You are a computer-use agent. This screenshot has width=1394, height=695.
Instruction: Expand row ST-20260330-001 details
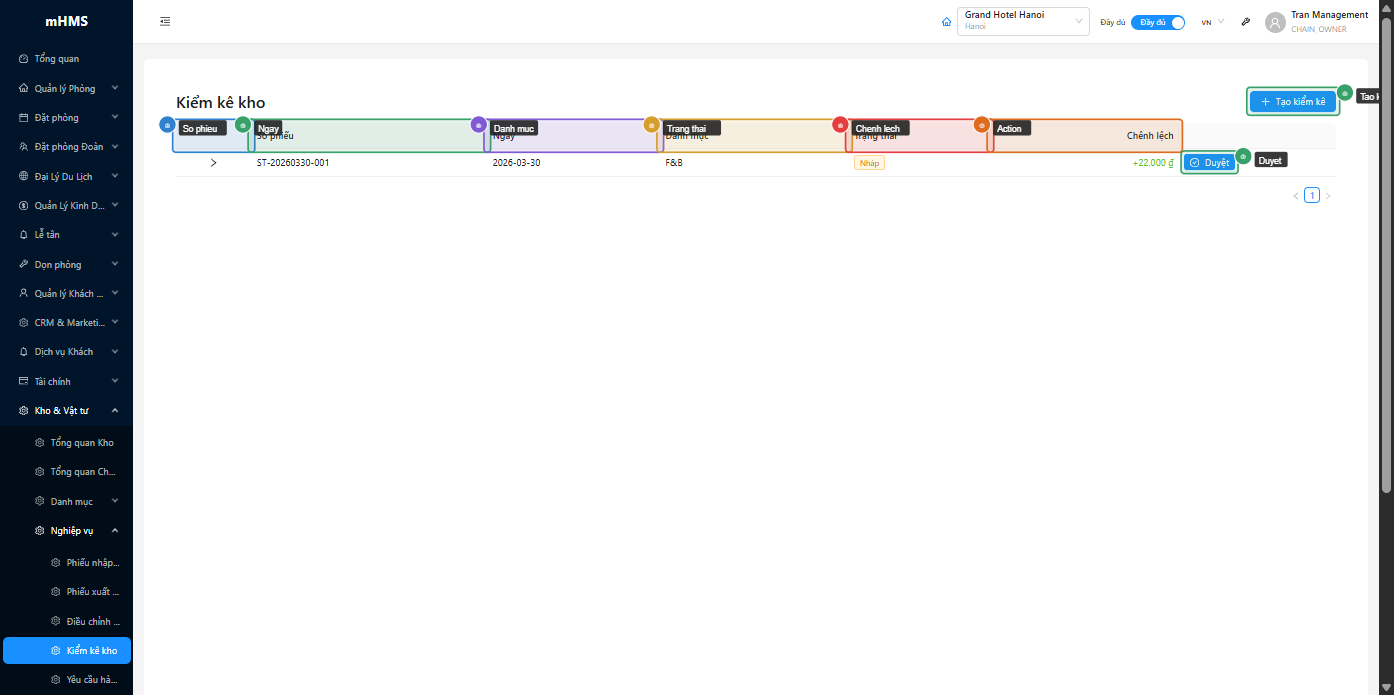pyautogui.click(x=213, y=163)
